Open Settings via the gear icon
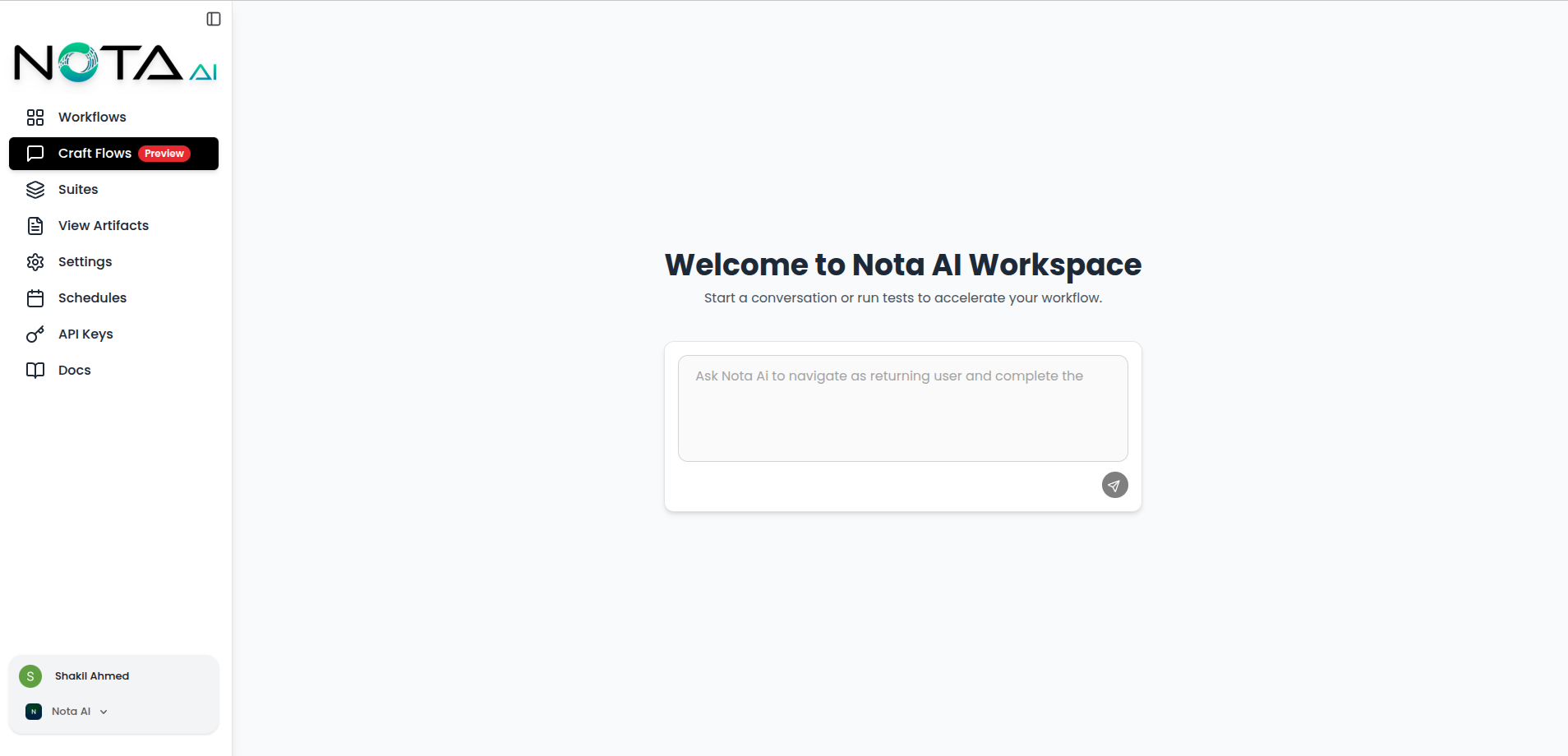 click(36, 261)
